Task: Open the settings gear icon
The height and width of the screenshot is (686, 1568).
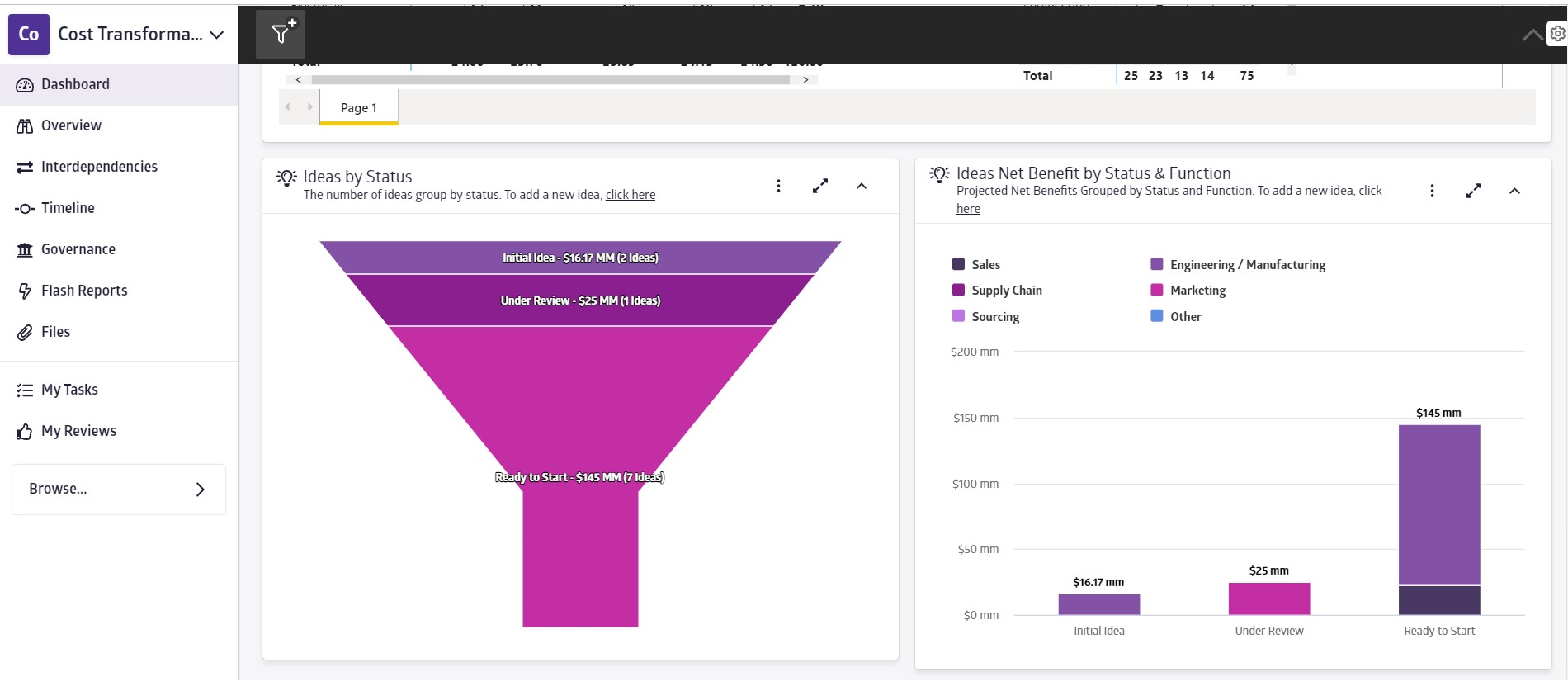Action: pyautogui.click(x=1557, y=34)
